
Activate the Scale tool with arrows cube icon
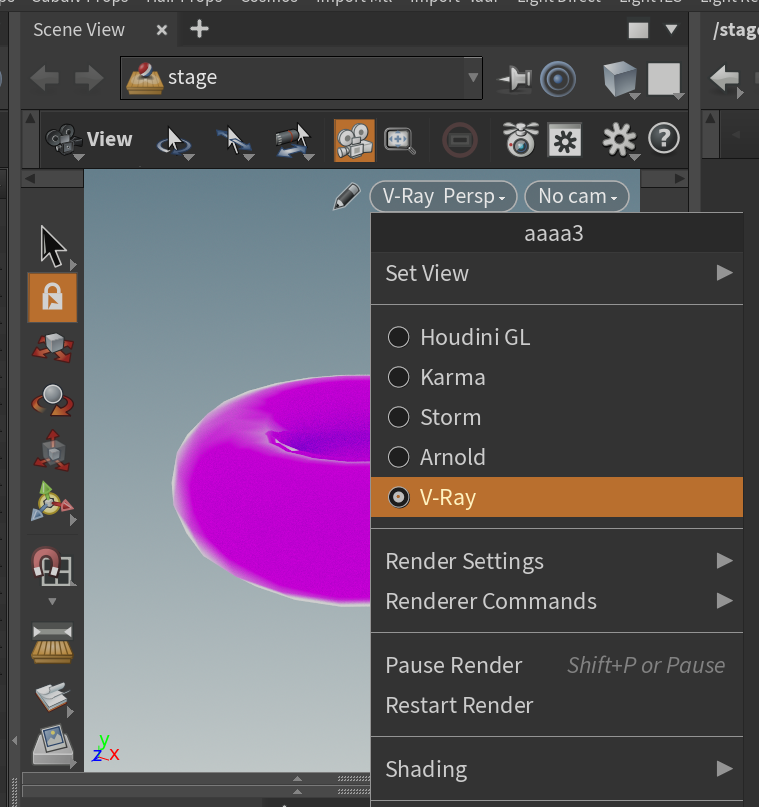click(52, 451)
